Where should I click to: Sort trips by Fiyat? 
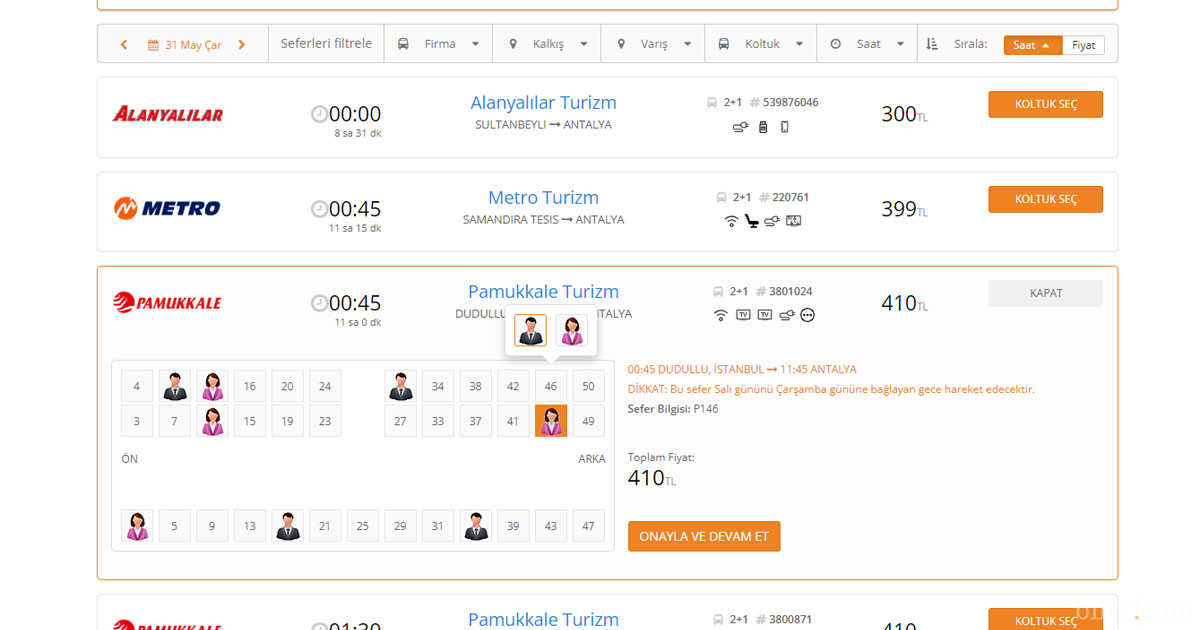(1083, 45)
